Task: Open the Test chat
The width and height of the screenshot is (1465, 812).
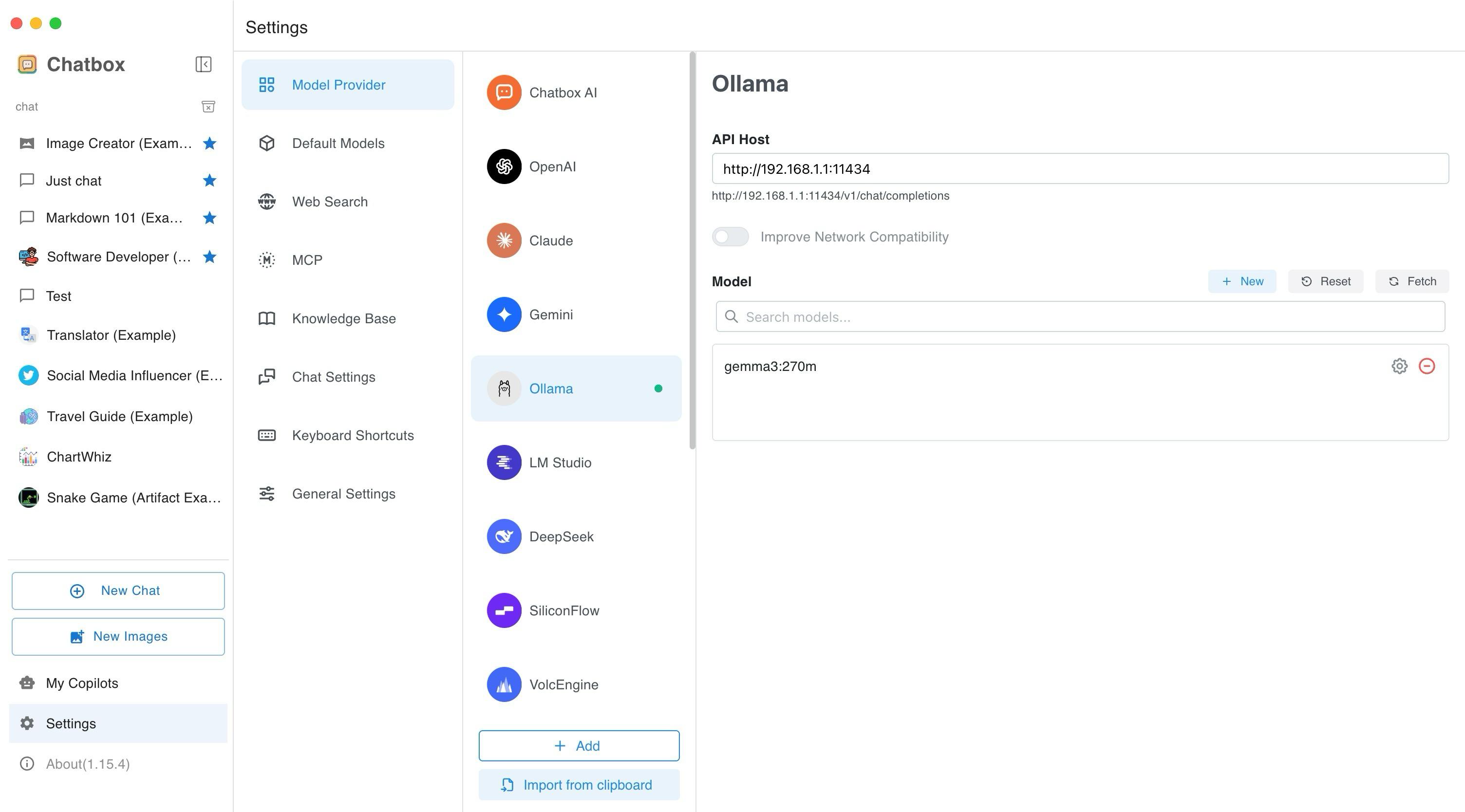Action: click(118, 296)
